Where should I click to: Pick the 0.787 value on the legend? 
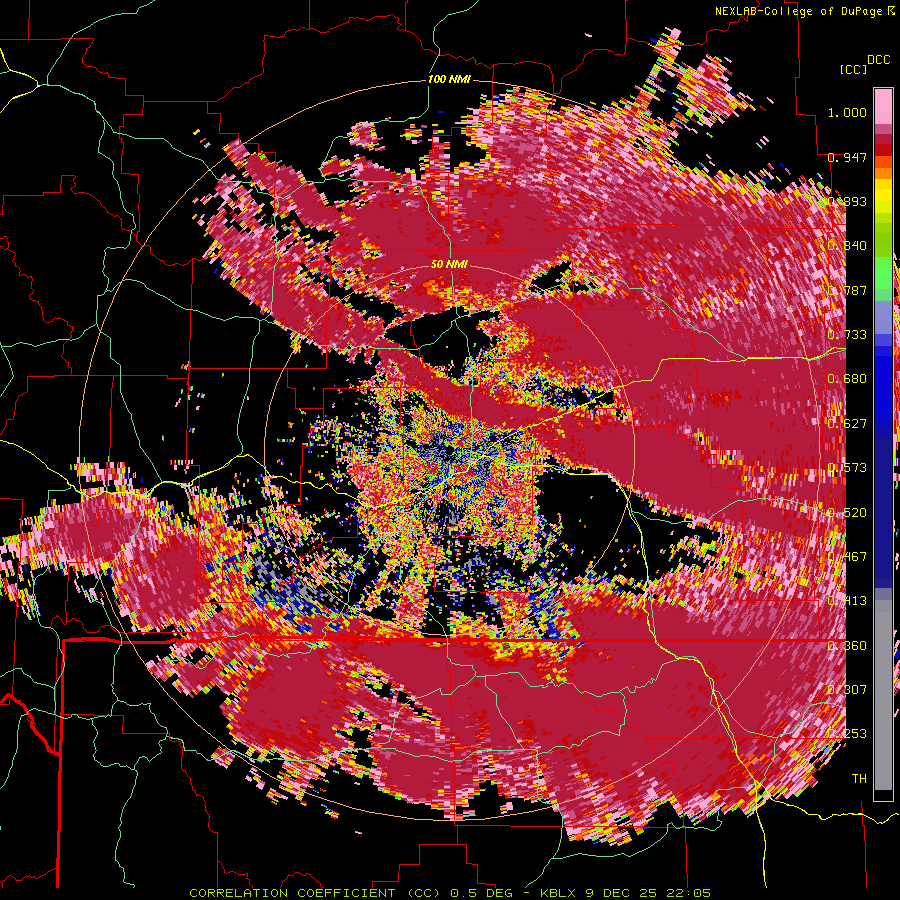point(847,290)
